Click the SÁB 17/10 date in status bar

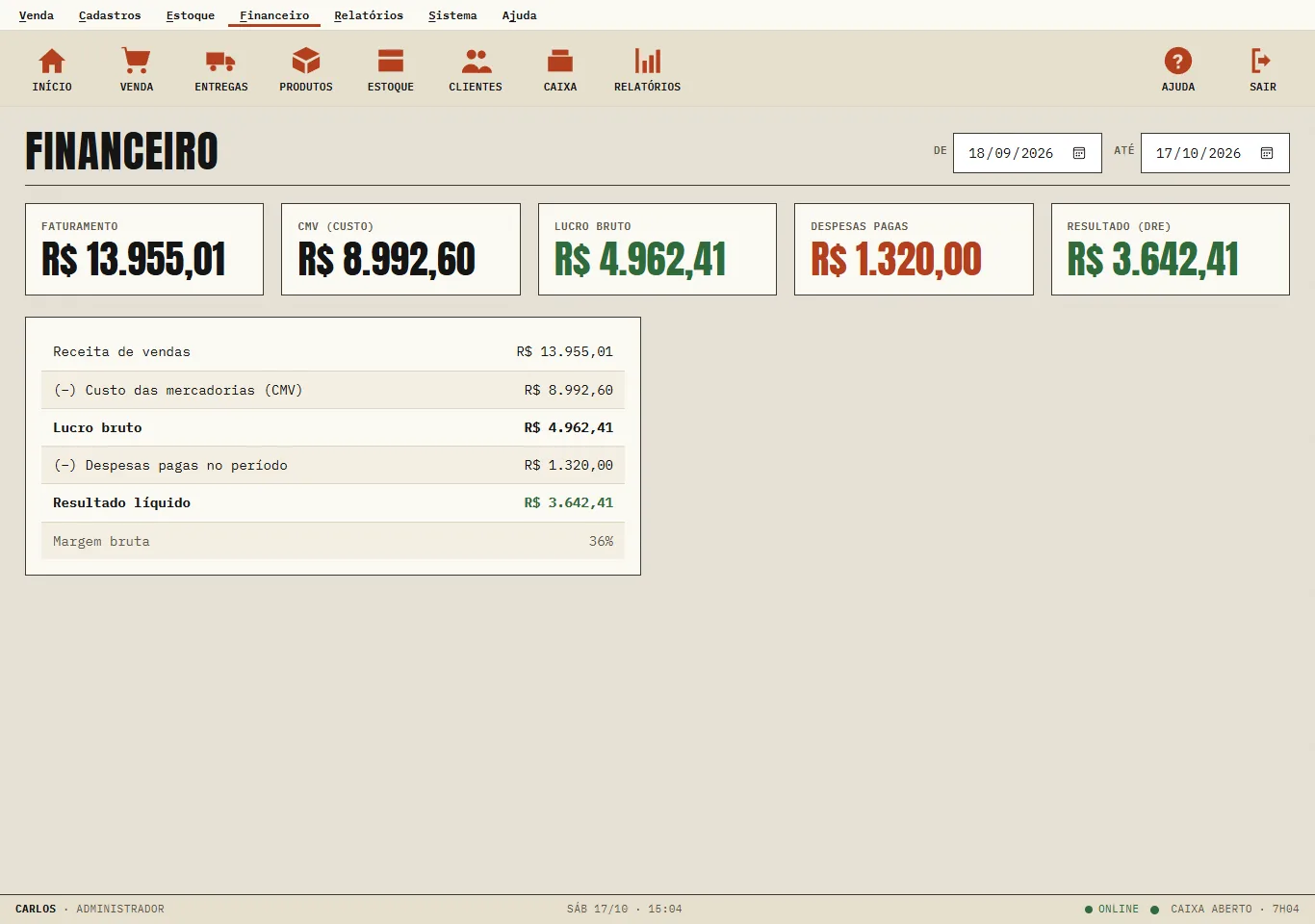[x=597, y=909]
